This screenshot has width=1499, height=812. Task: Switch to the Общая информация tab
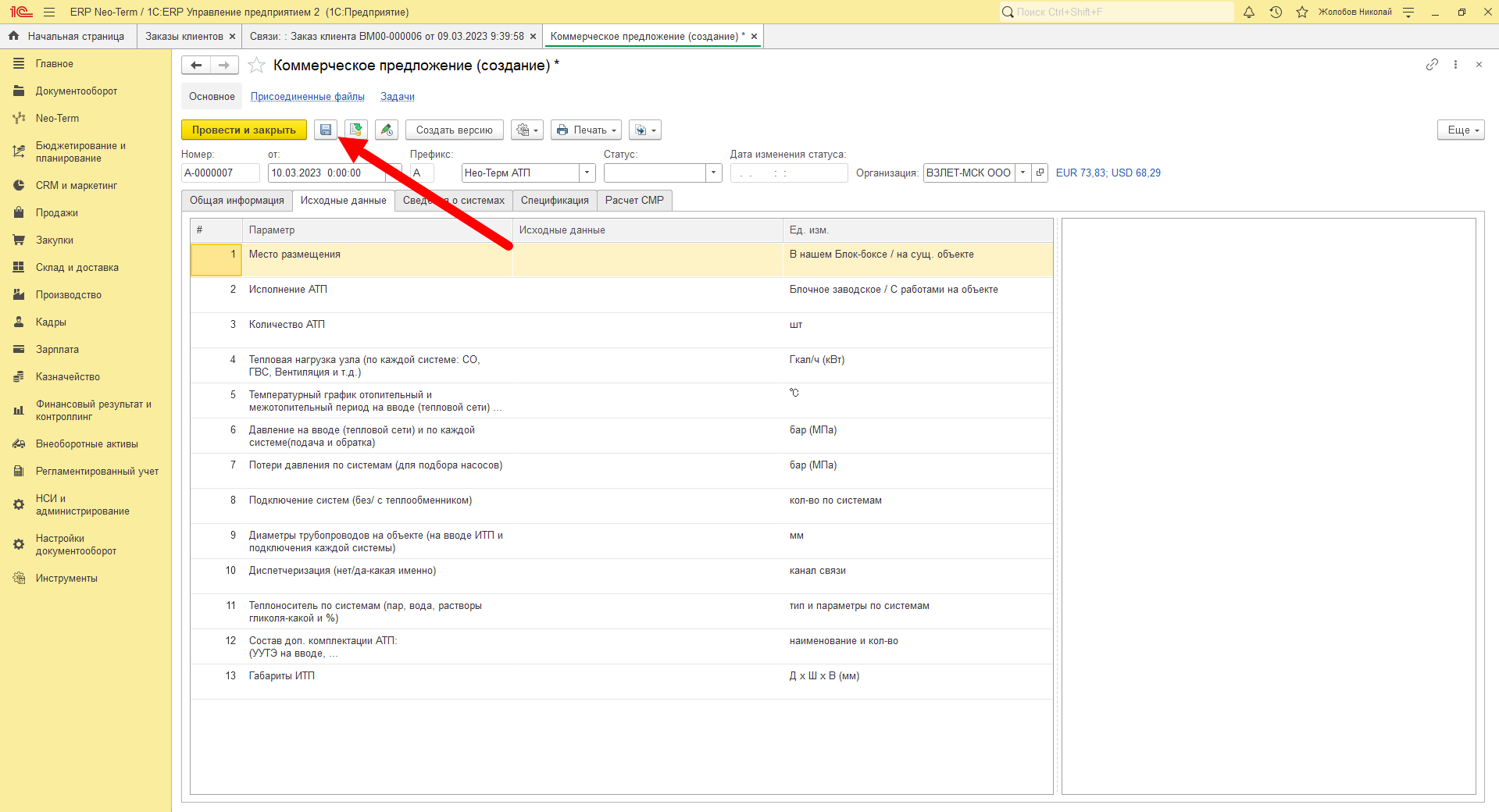pyautogui.click(x=237, y=201)
